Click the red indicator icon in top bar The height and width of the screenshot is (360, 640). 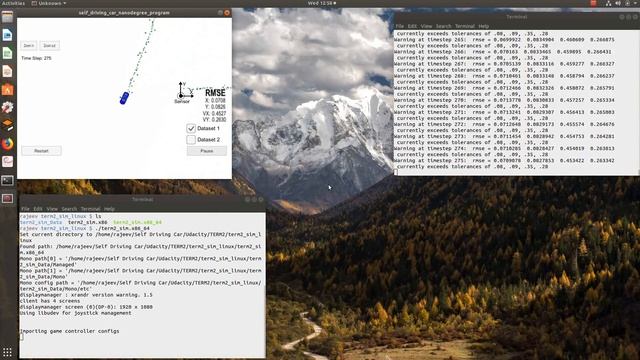[x=593, y=3]
